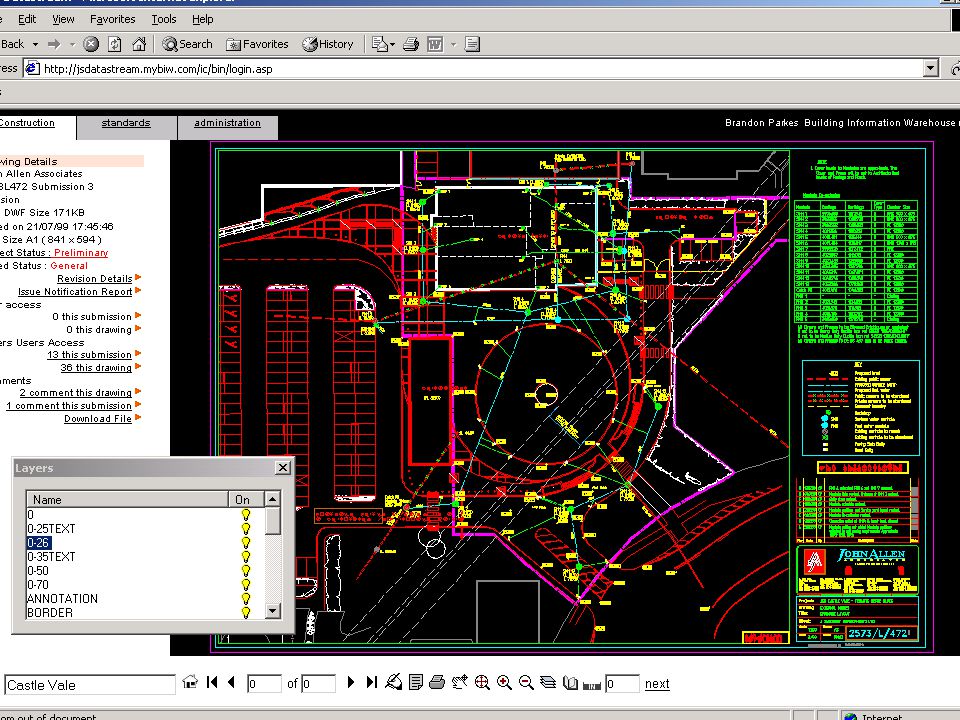The width and height of the screenshot is (960, 720).
Task: Jump to the last page in the viewer
Action: click(x=372, y=682)
